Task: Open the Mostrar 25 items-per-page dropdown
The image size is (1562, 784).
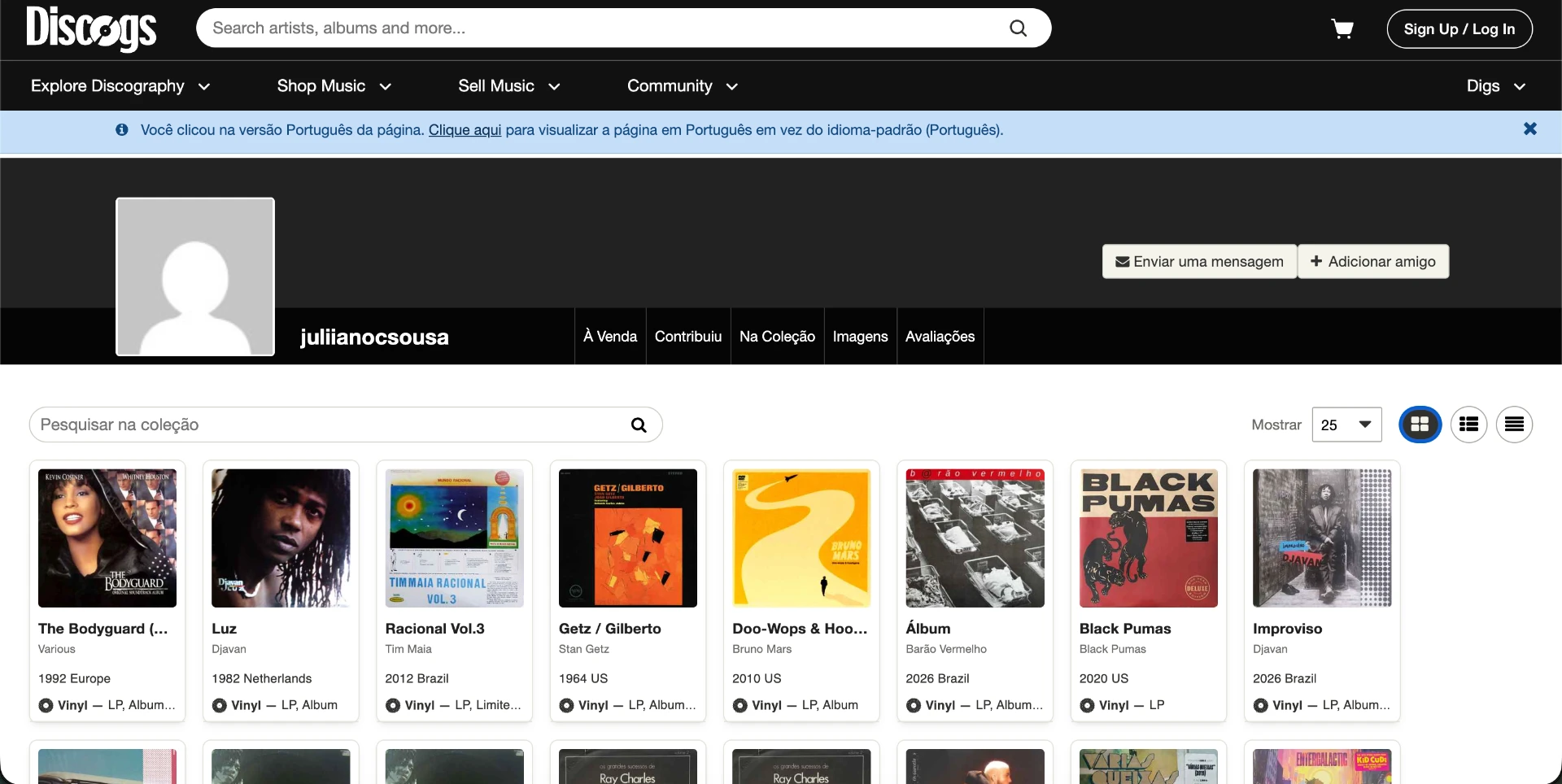Action: tap(1346, 425)
